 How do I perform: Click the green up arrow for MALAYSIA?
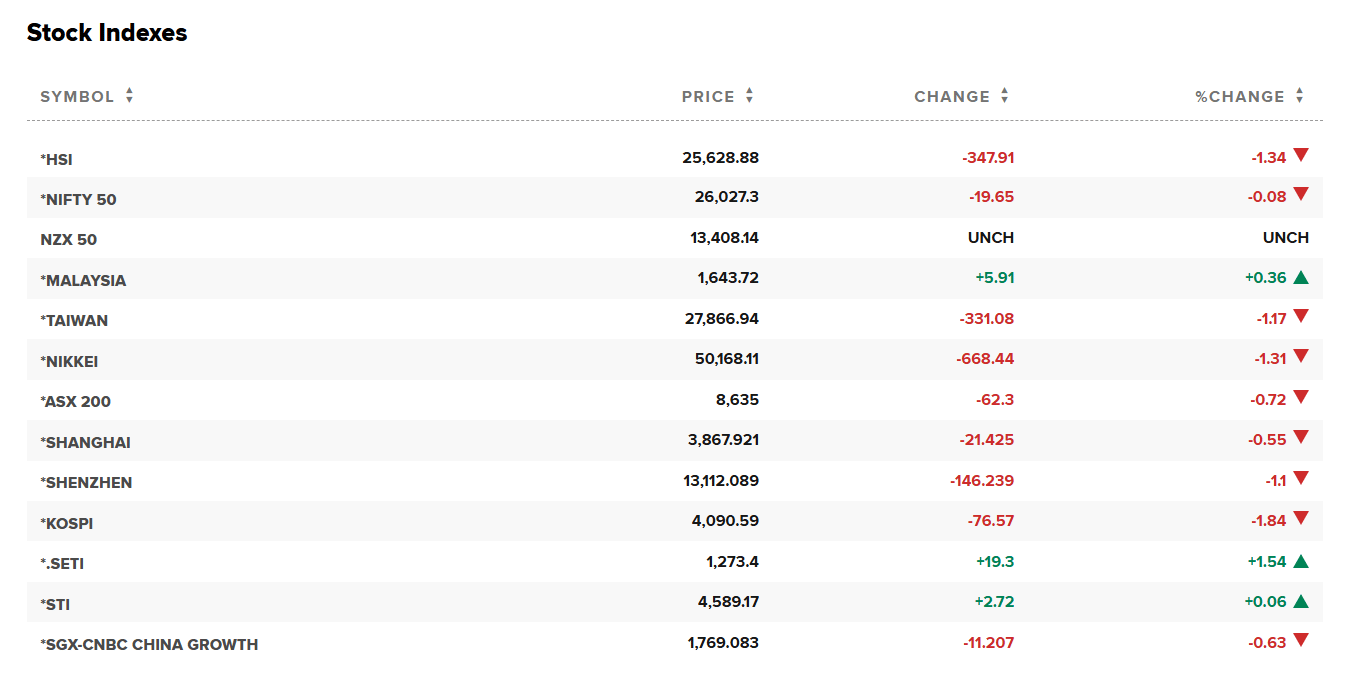click(1300, 278)
